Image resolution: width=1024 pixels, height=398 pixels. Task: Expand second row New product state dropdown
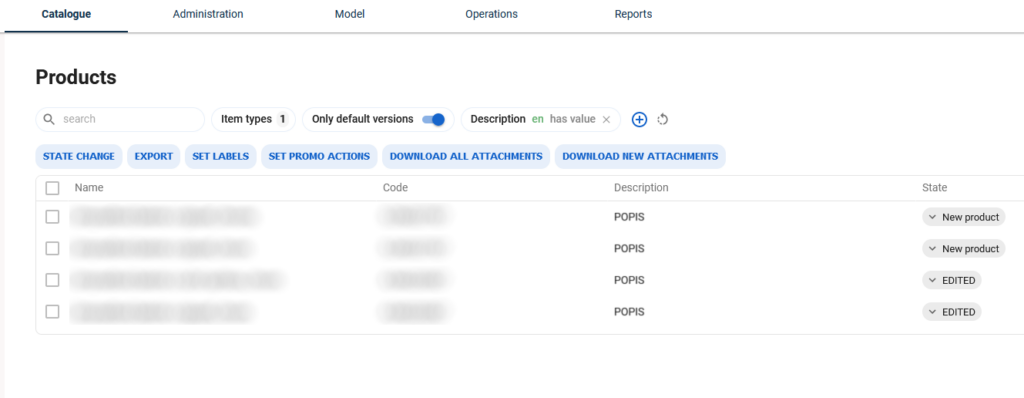click(963, 248)
